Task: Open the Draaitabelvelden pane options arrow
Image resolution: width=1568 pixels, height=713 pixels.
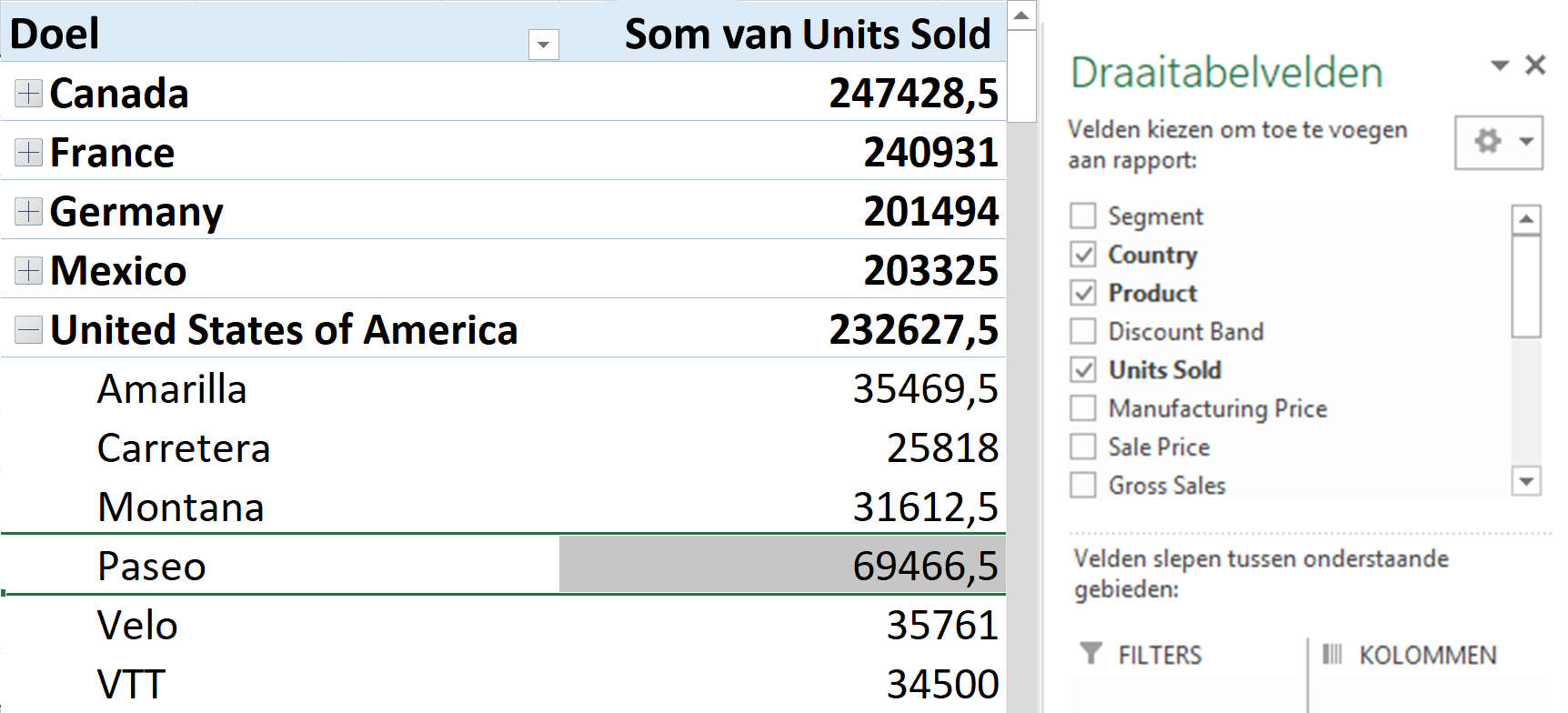Action: (1500, 65)
